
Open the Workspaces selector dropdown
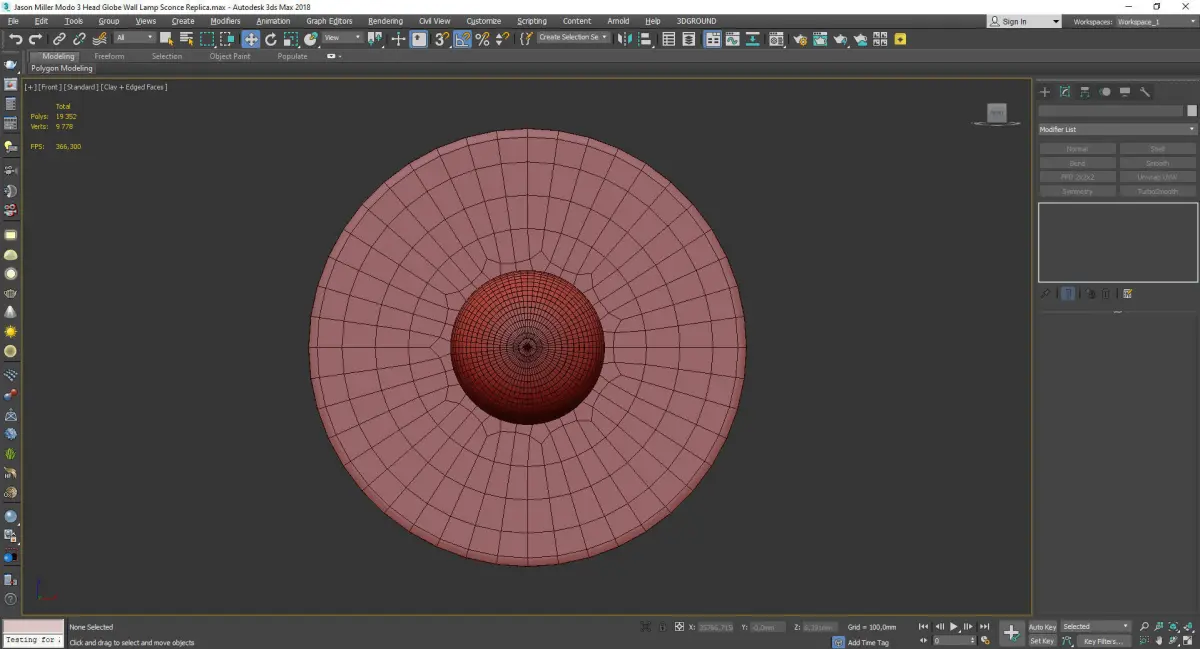(1156, 21)
